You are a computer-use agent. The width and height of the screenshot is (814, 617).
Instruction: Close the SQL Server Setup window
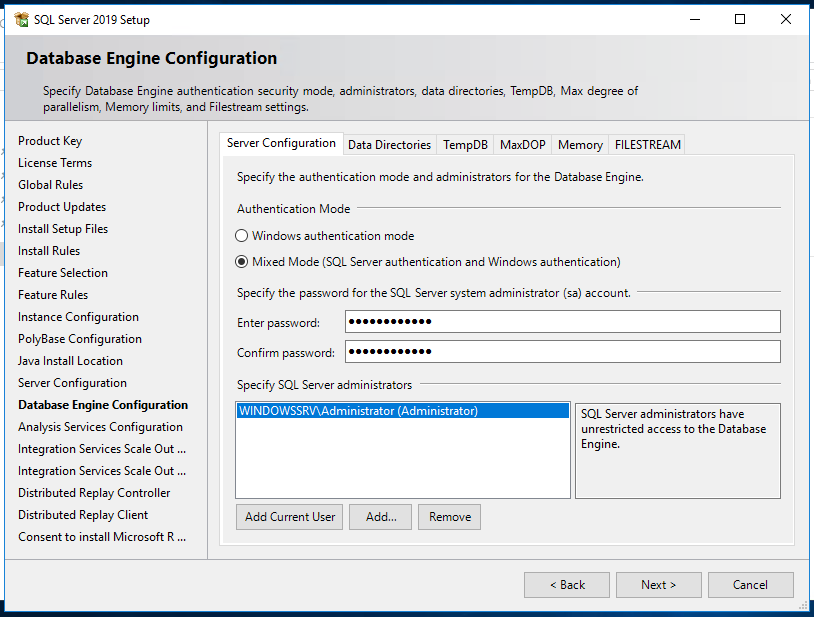(x=786, y=20)
